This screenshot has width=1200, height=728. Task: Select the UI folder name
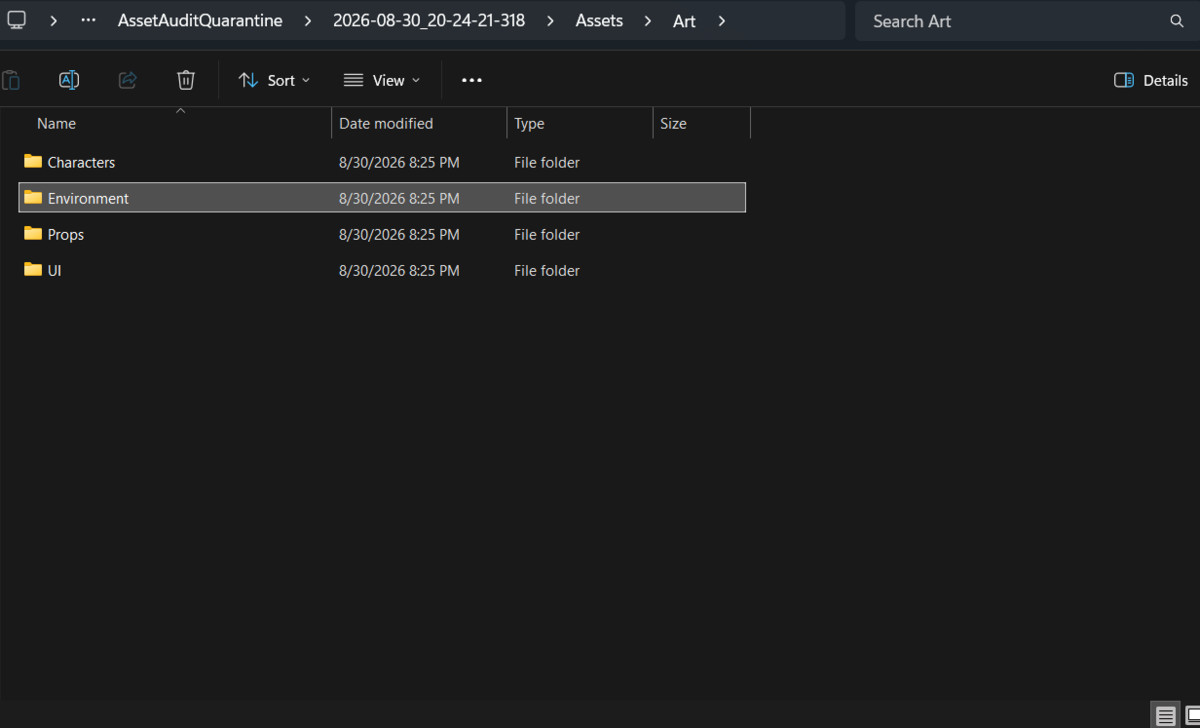[54, 270]
